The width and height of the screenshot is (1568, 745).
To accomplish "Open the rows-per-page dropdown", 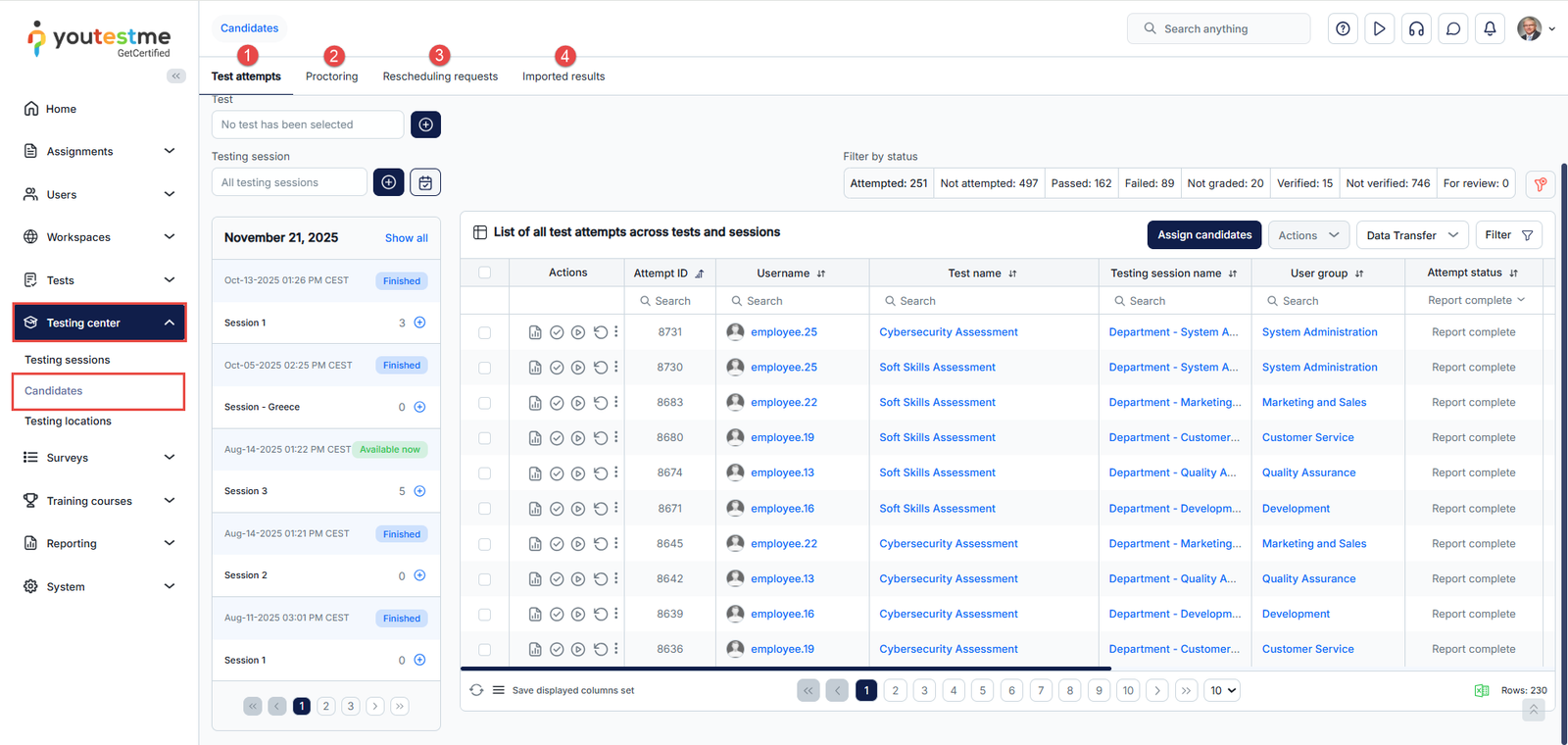I will (x=1222, y=690).
